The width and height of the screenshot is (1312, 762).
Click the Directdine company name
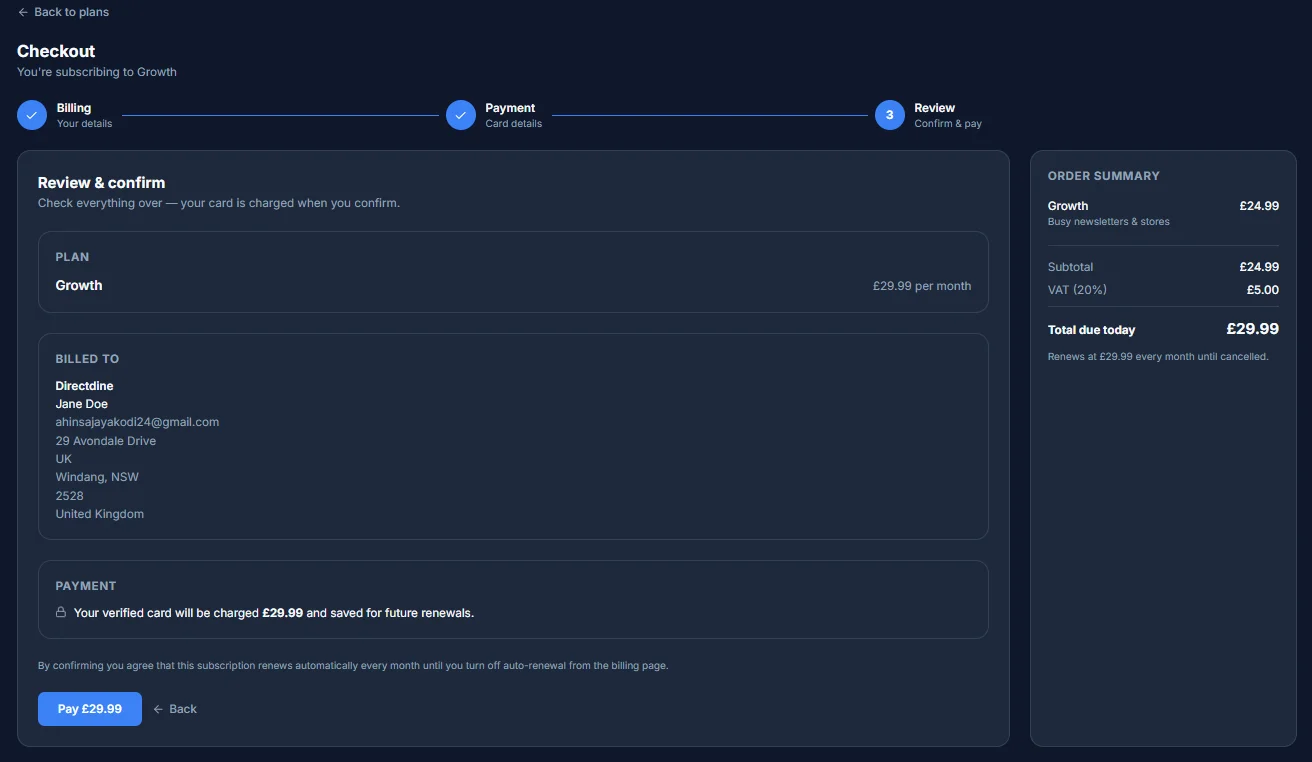click(85, 386)
